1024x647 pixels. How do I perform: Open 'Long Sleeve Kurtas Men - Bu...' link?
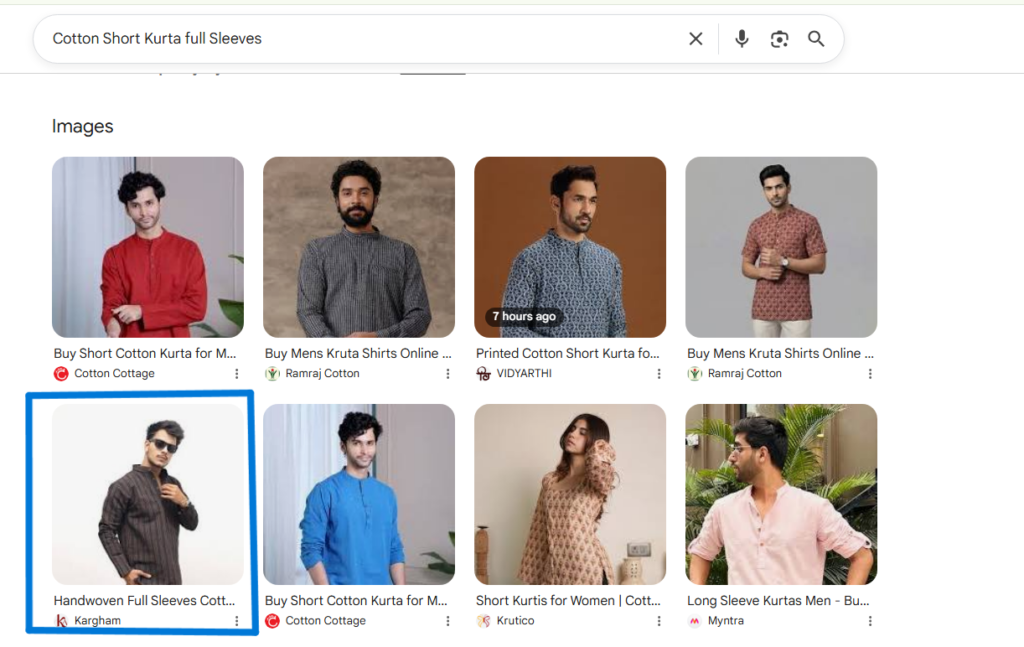click(777, 601)
